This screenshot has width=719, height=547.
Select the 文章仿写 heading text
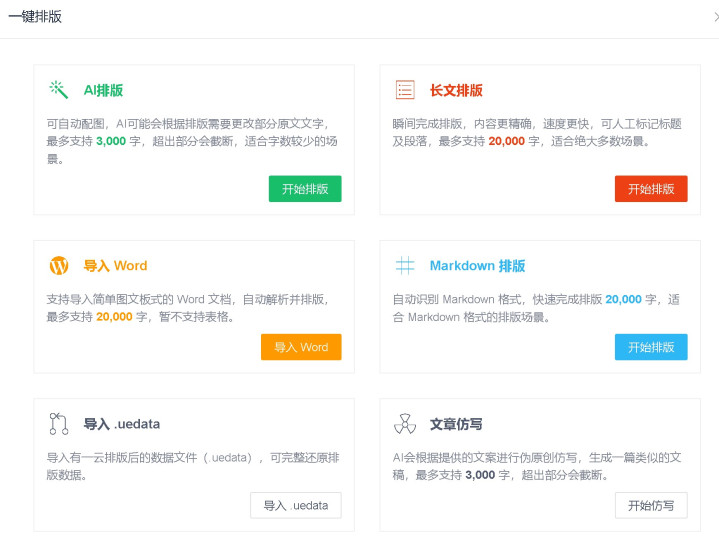tap(456, 424)
